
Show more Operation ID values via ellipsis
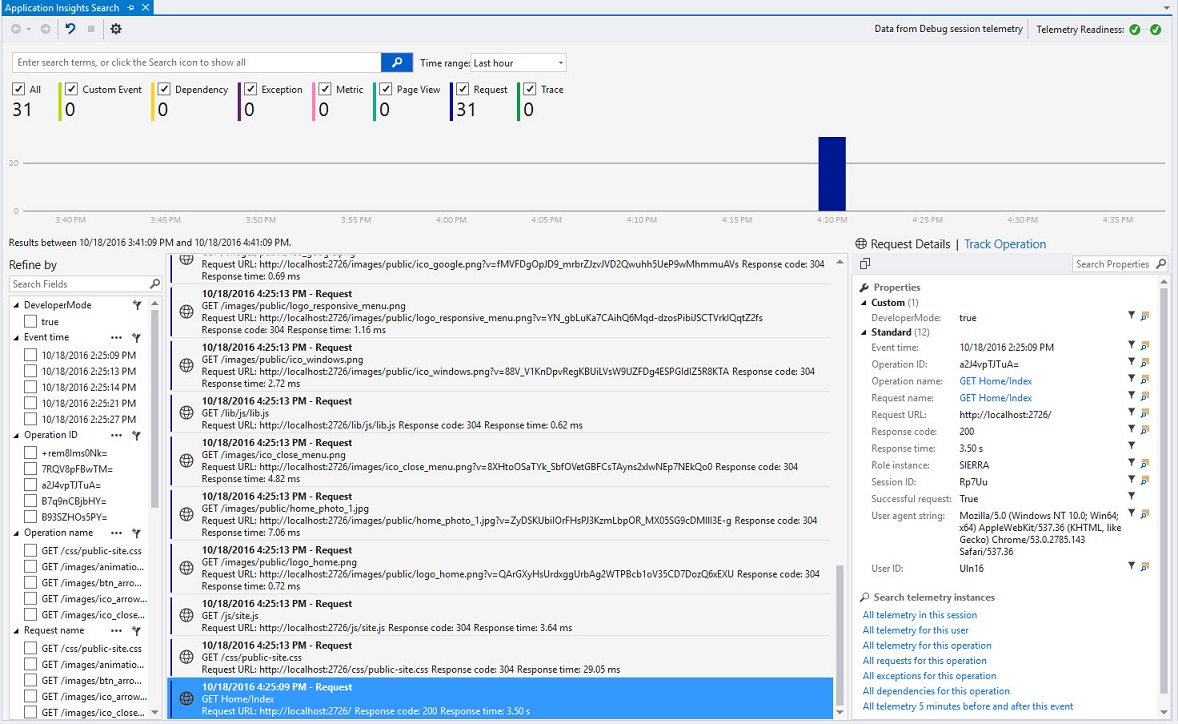[x=116, y=436]
